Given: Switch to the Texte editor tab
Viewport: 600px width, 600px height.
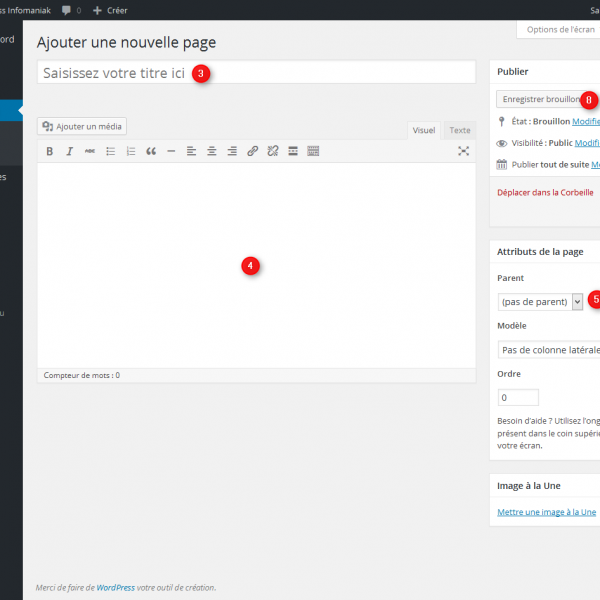Looking at the screenshot, I should pyautogui.click(x=459, y=130).
